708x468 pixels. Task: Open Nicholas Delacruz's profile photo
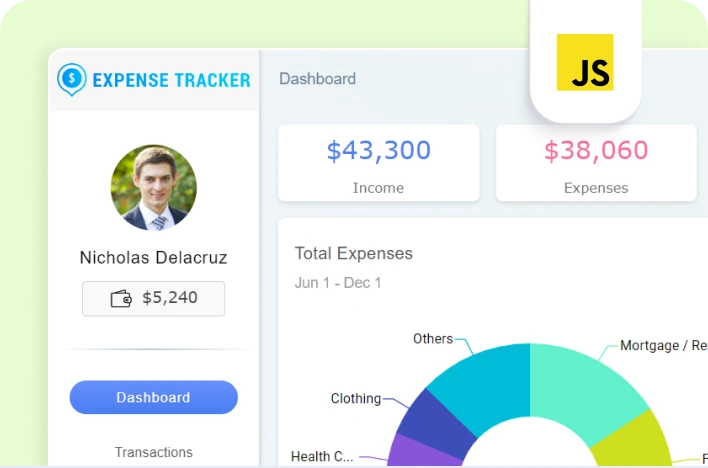pyautogui.click(x=153, y=188)
